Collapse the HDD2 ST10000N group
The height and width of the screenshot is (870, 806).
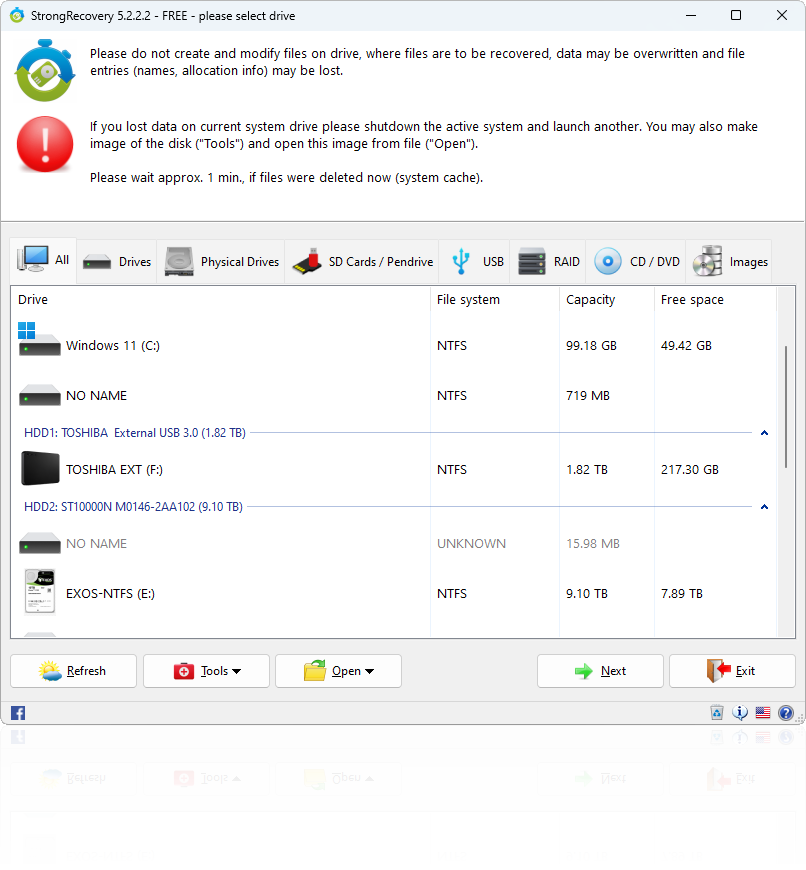coord(764,507)
